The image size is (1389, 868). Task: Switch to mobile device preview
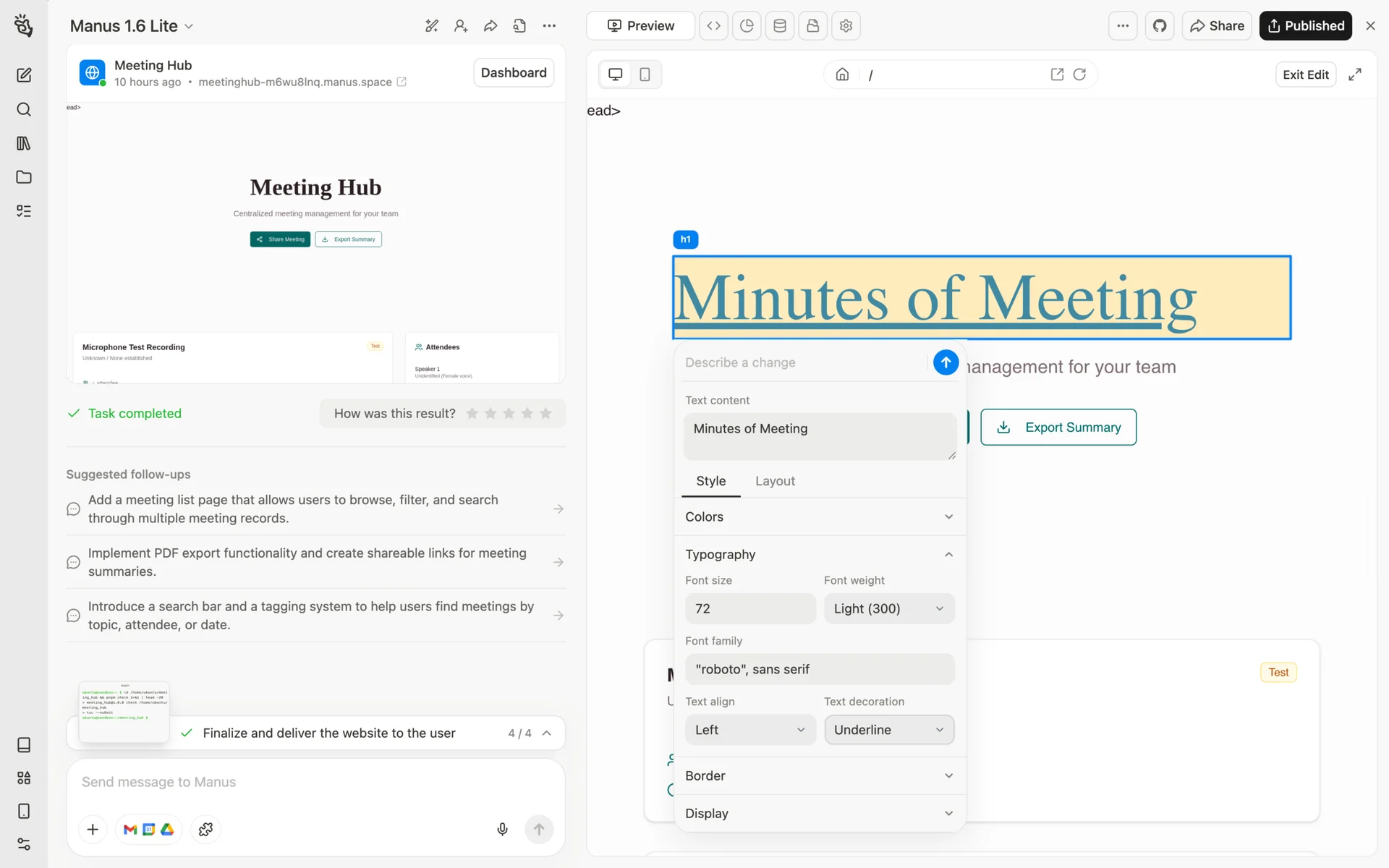[x=645, y=75]
